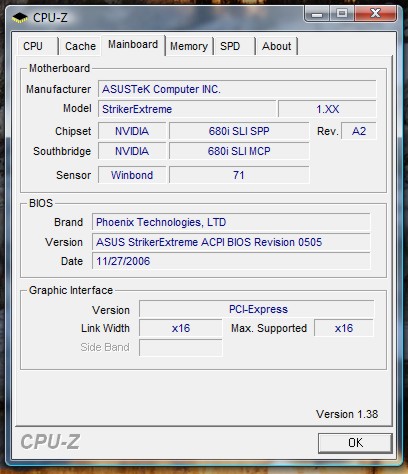Click the Link Width label

point(105,328)
